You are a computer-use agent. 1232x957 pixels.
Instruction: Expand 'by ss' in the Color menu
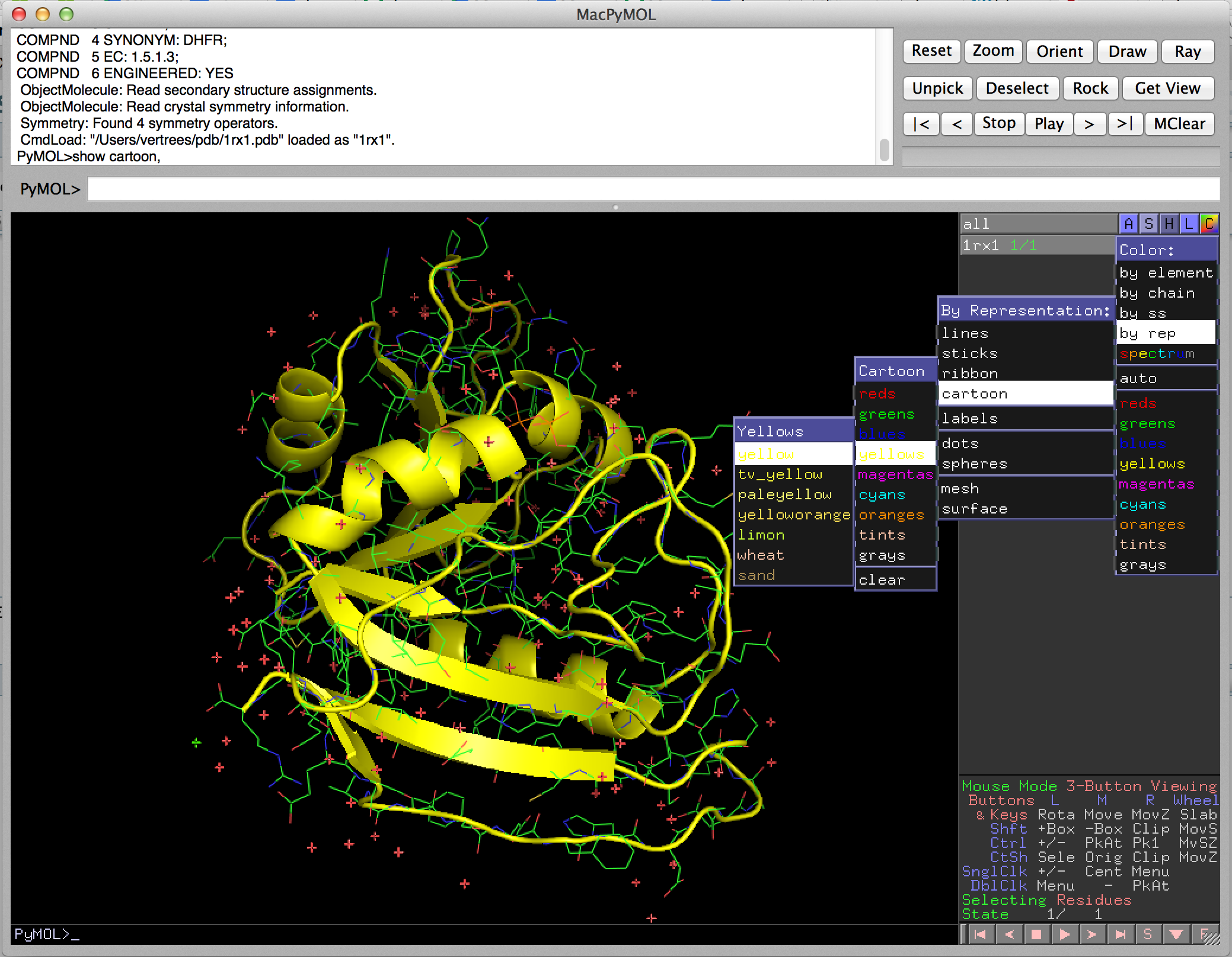[x=1166, y=313]
